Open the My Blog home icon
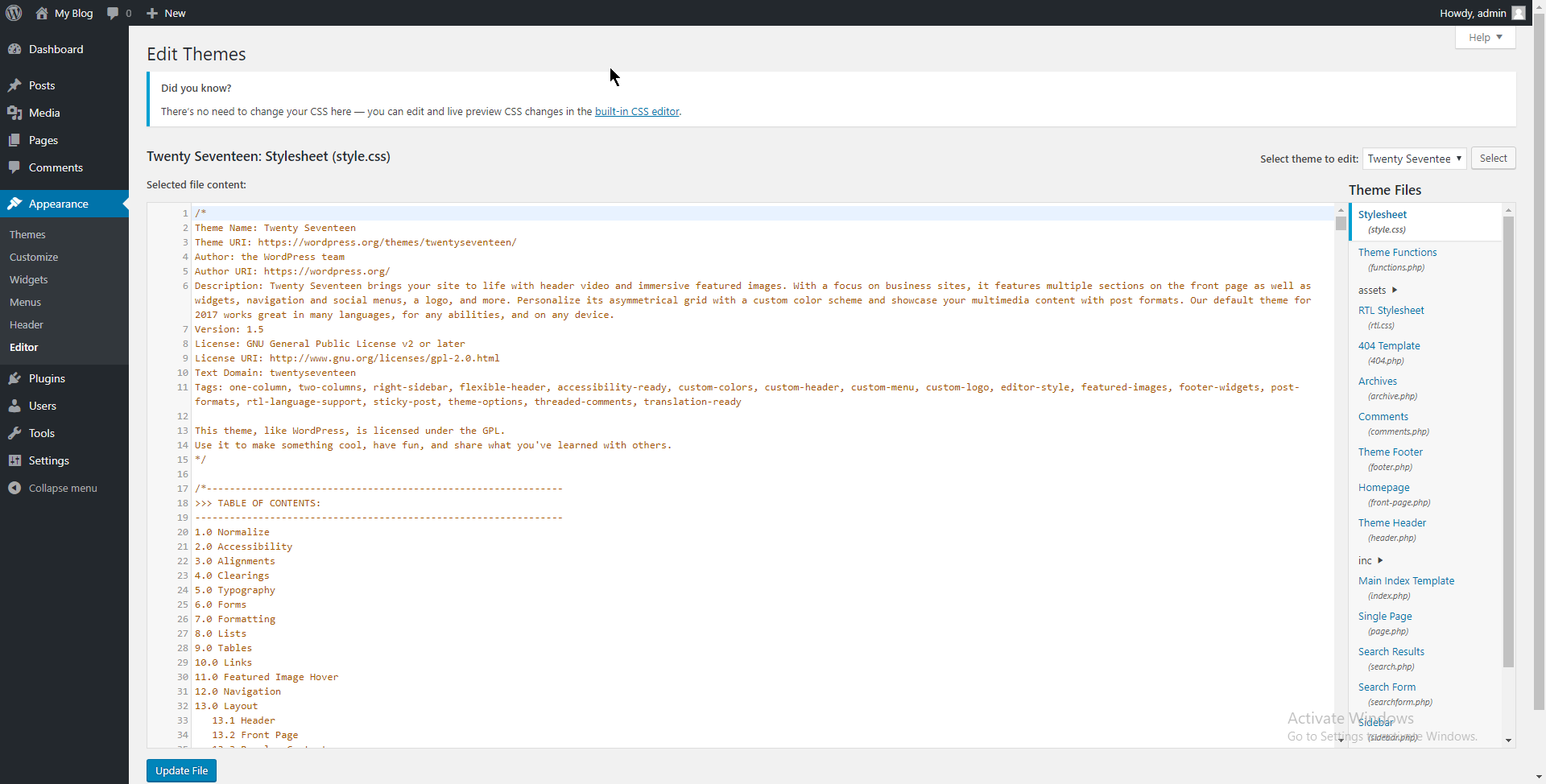 pyautogui.click(x=42, y=13)
